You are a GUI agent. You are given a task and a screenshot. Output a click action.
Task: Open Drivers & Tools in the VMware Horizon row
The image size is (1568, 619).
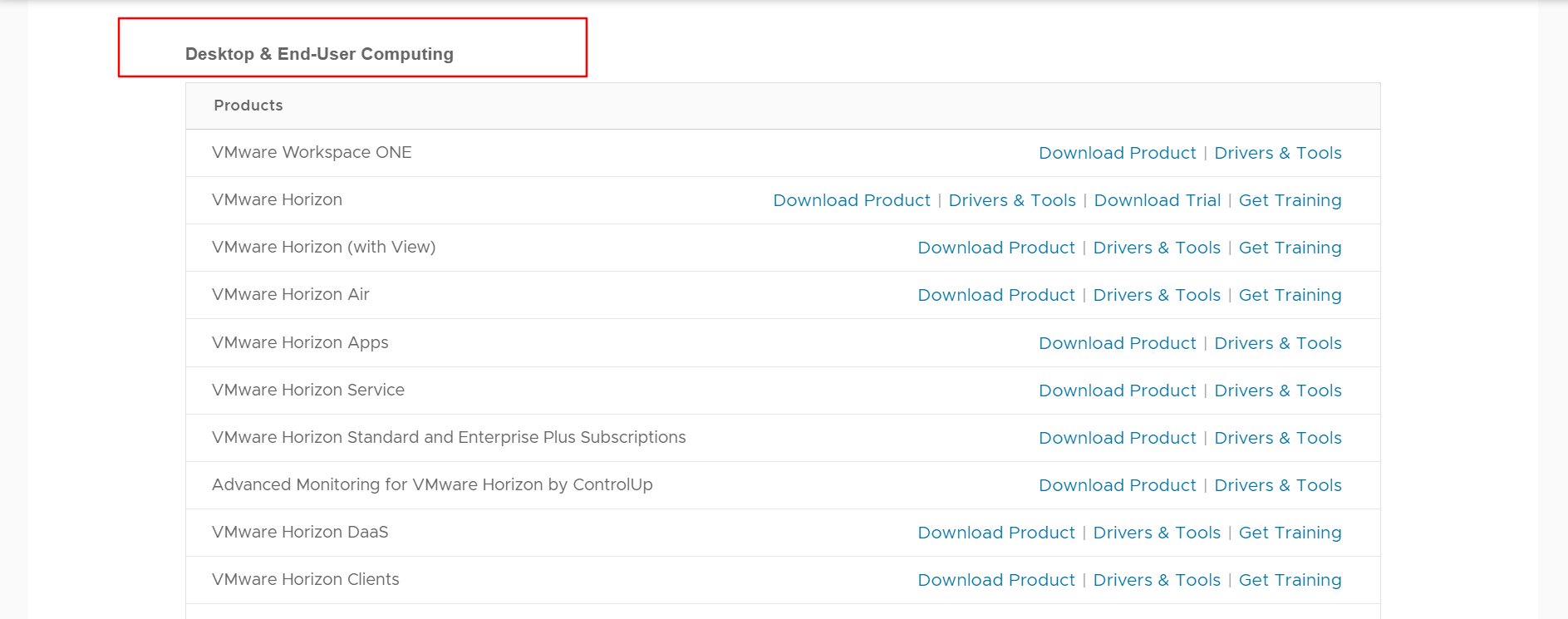[x=1012, y=200]
